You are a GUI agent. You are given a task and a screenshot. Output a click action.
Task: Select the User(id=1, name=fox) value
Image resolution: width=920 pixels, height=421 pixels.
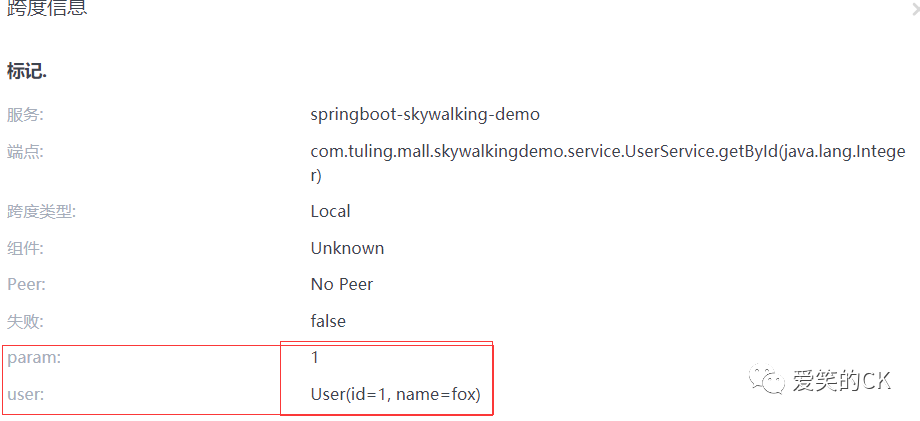coord(395,395)
